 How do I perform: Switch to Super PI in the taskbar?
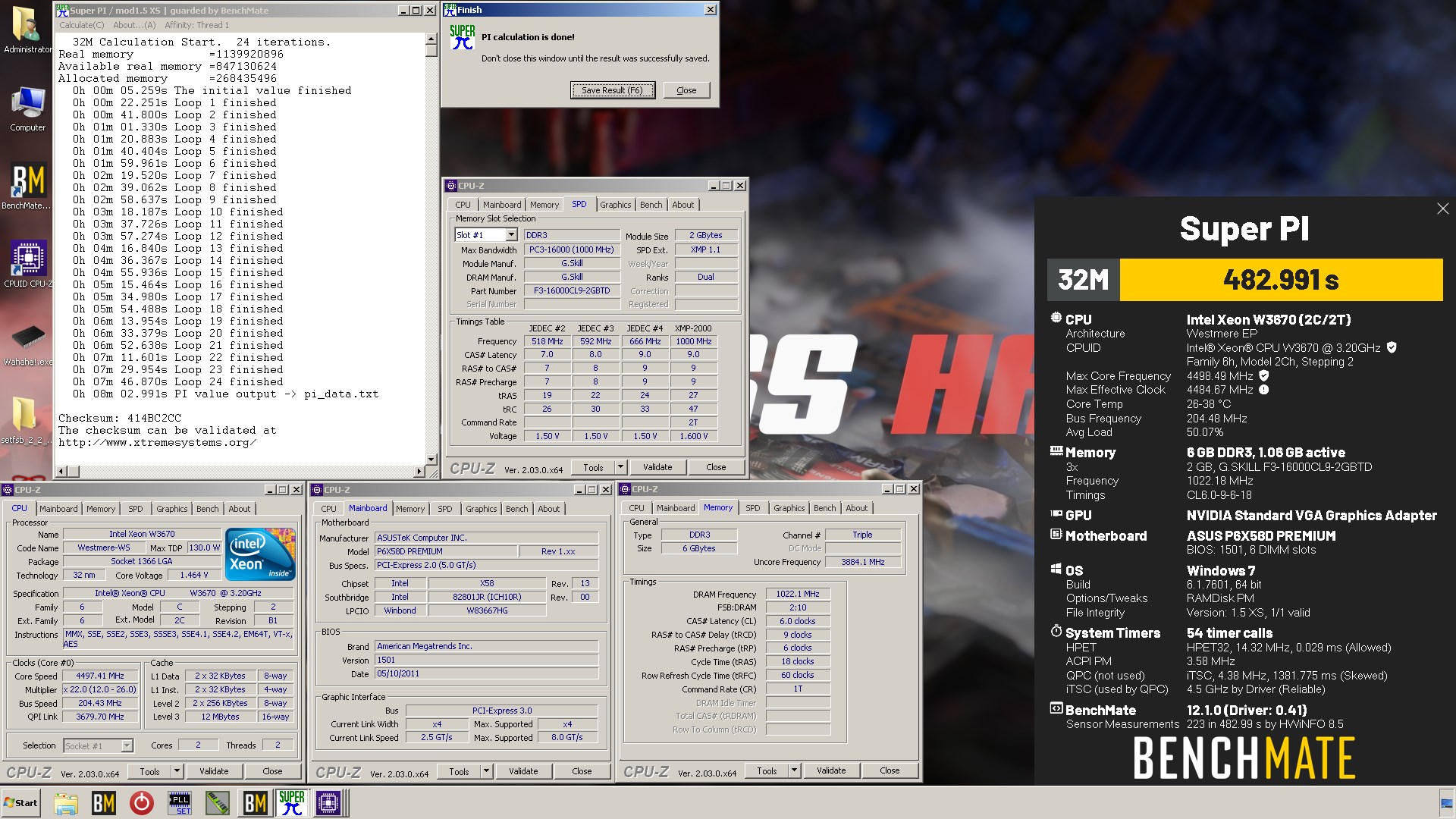pos(292,803)
